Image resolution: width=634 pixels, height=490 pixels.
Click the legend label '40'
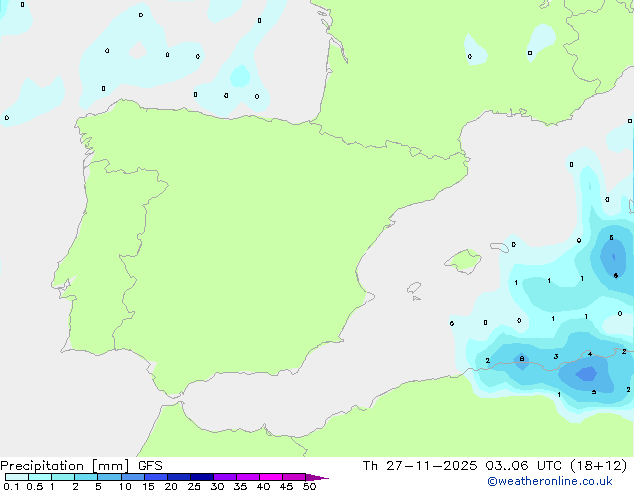click(x=263, y=486)
